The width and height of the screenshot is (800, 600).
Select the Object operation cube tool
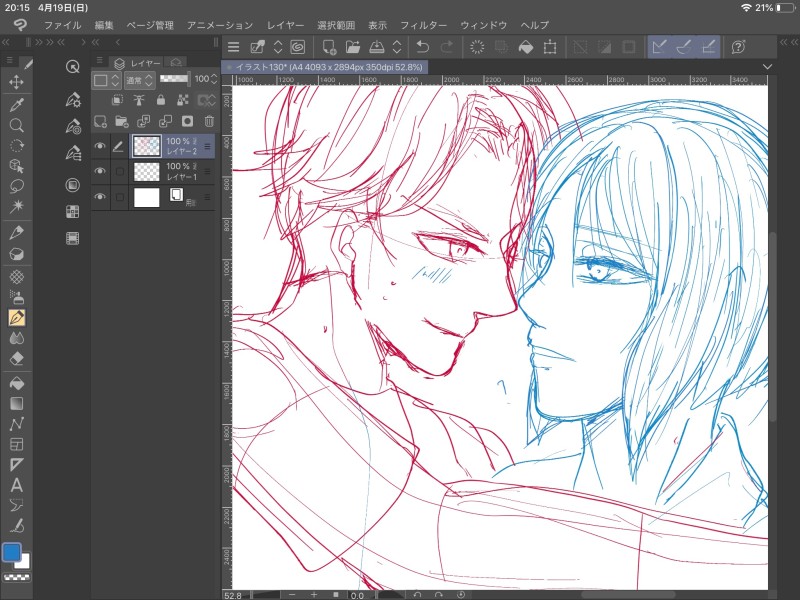[x=16, y=166]
